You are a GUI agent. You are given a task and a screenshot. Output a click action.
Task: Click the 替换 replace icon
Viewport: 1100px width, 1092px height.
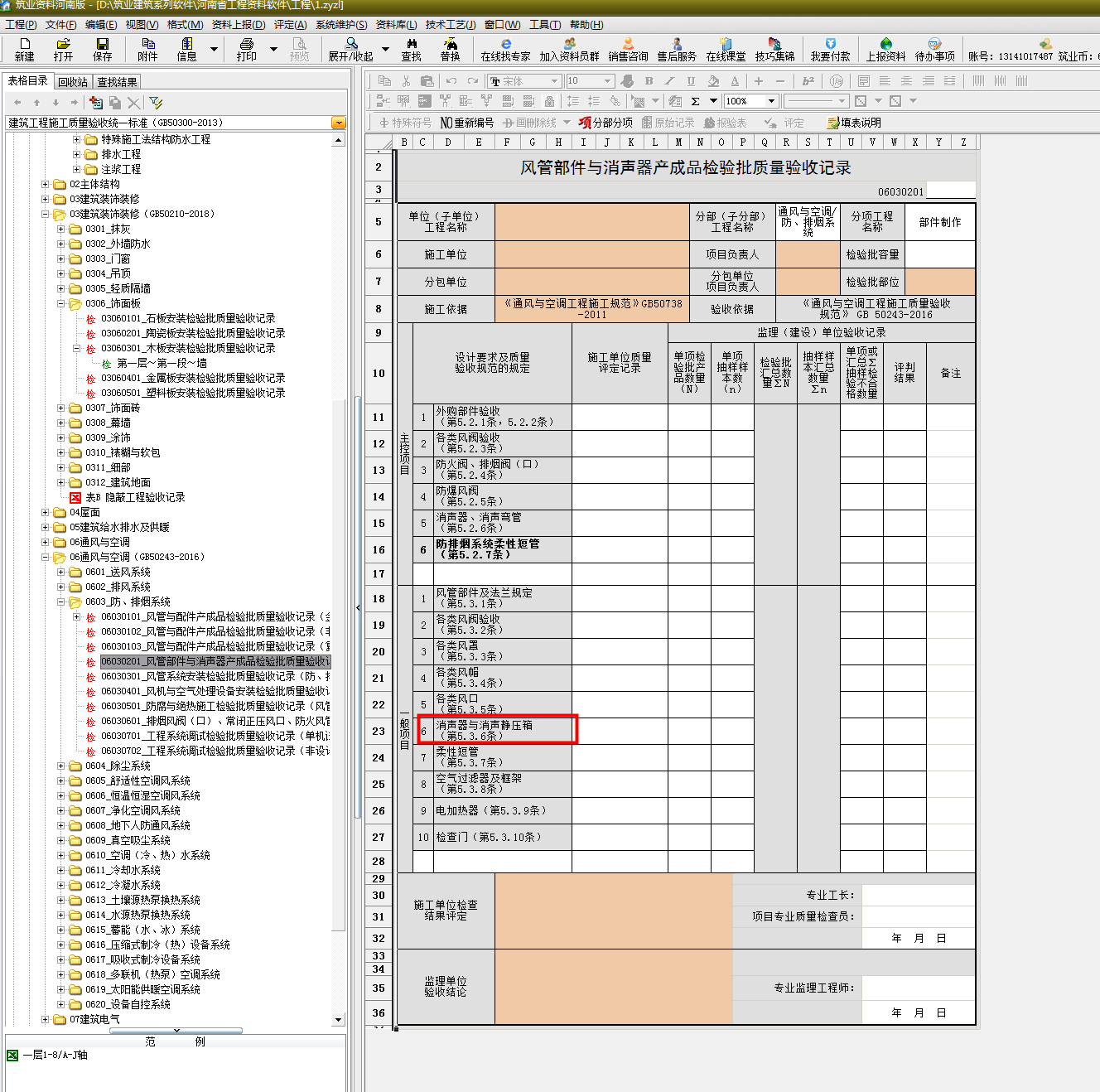(450, 49)
